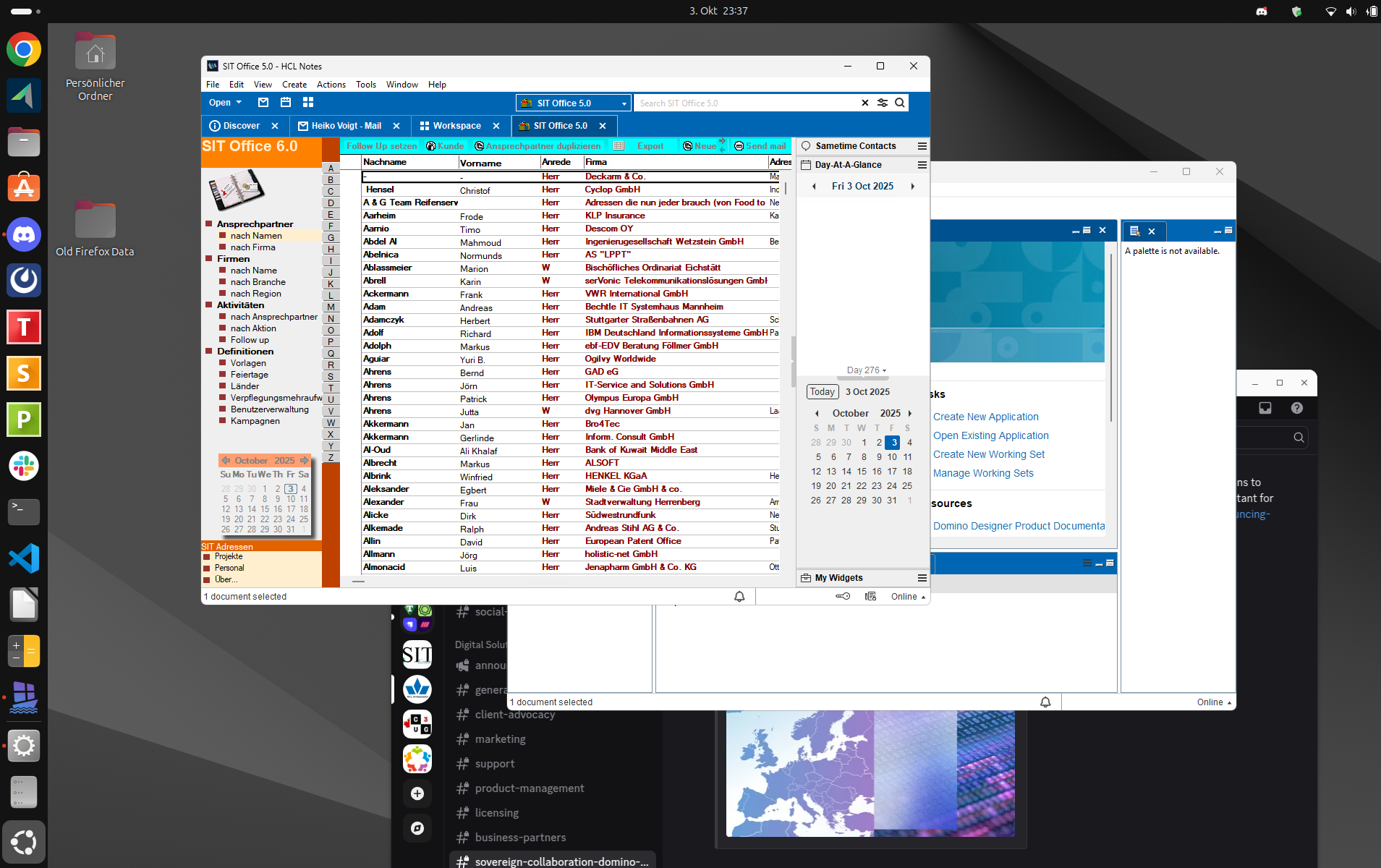
Task: Pick October 10 in mini calendar
Action: (x=290, y=499)
